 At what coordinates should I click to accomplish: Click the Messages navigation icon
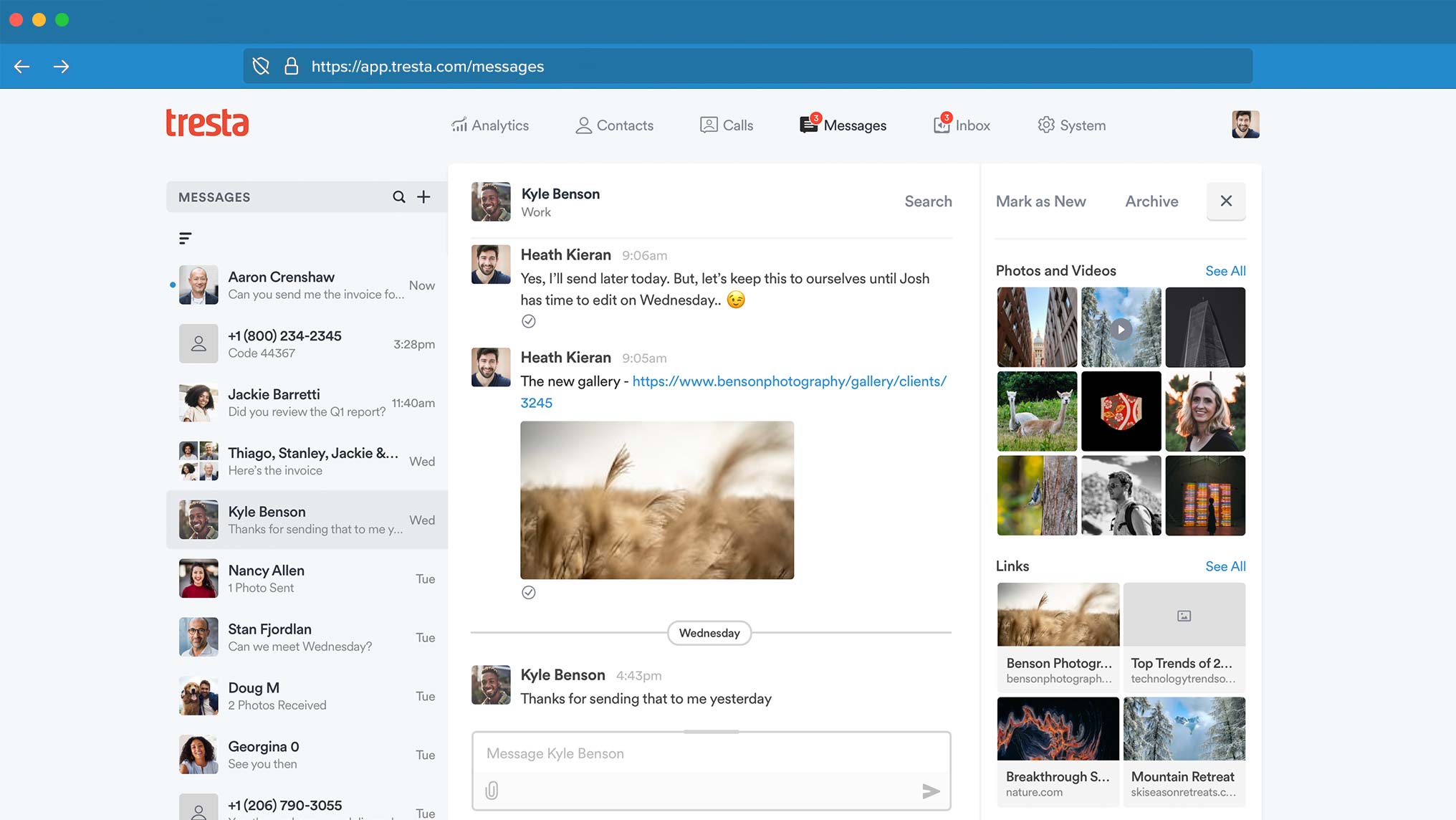click(x=808, y=124)
